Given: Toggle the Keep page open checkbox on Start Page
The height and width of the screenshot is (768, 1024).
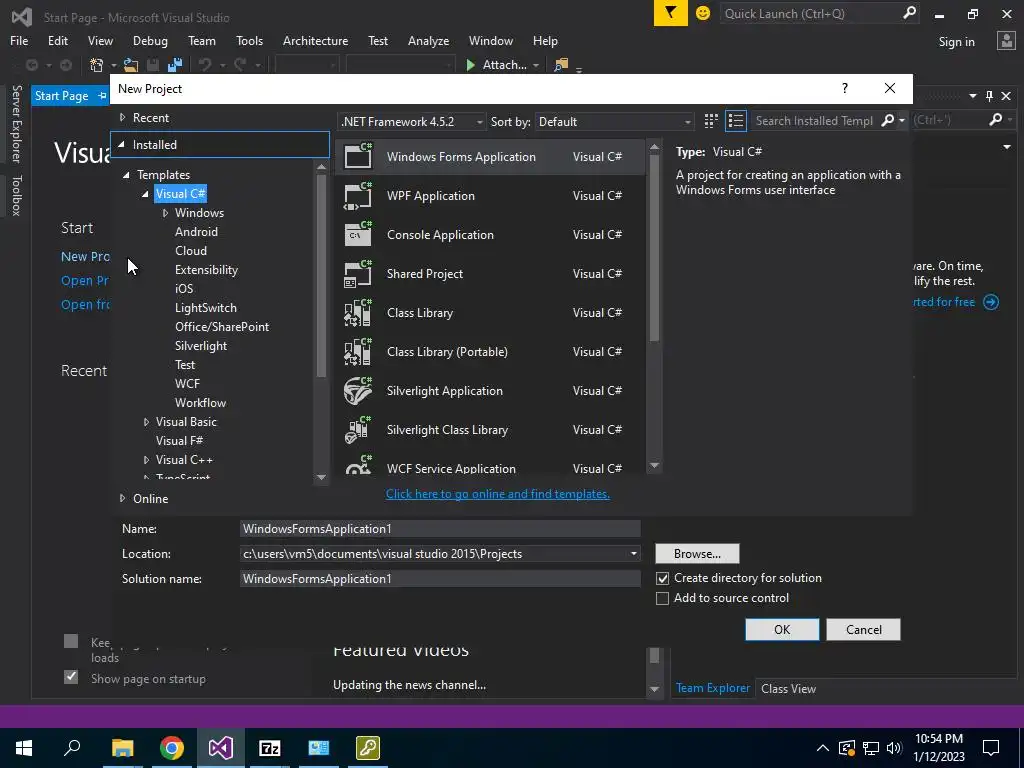Looking at the screenshot, I should pos(71,641).
